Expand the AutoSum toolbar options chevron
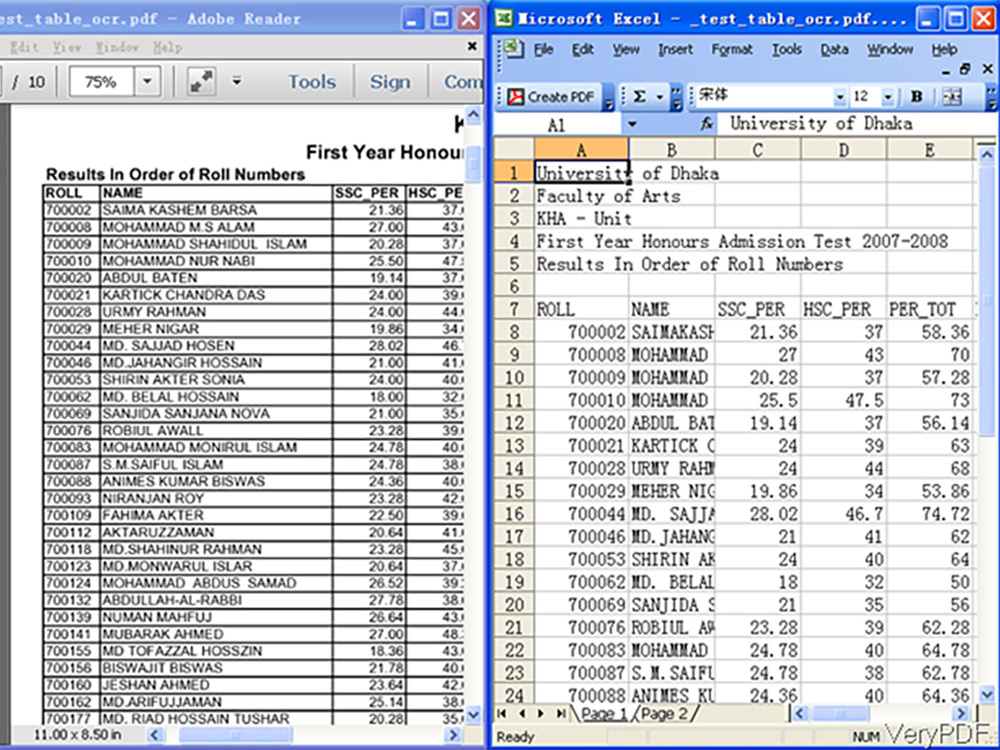This screenshot has height=750, width=1000. click(x=677, y=99)
